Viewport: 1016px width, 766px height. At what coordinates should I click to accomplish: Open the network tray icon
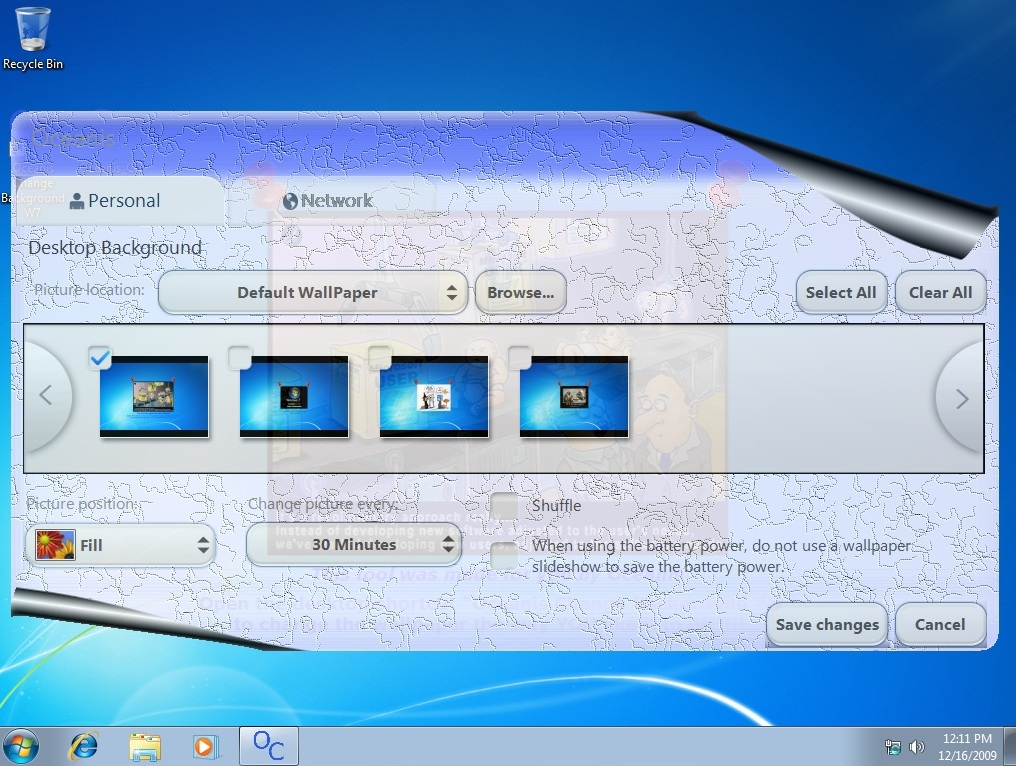[893, 747]
